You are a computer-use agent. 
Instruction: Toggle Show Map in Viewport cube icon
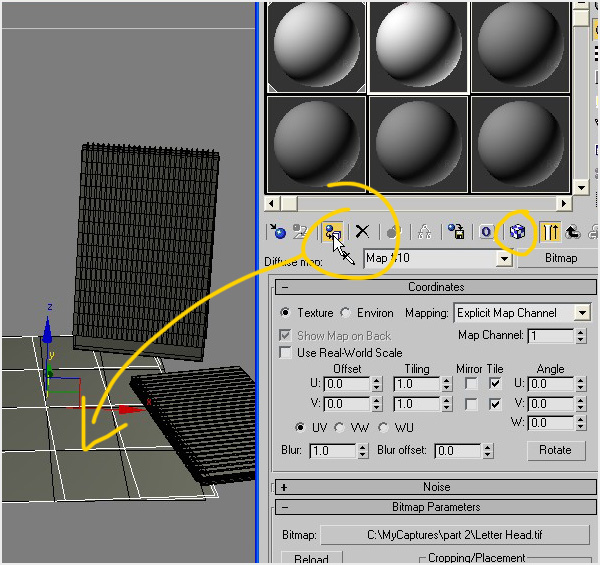point(517,232)
